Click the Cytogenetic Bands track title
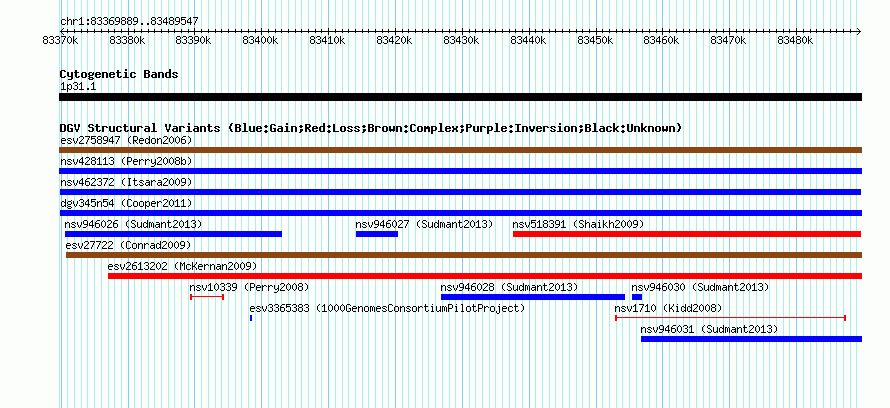 (119, 74)
